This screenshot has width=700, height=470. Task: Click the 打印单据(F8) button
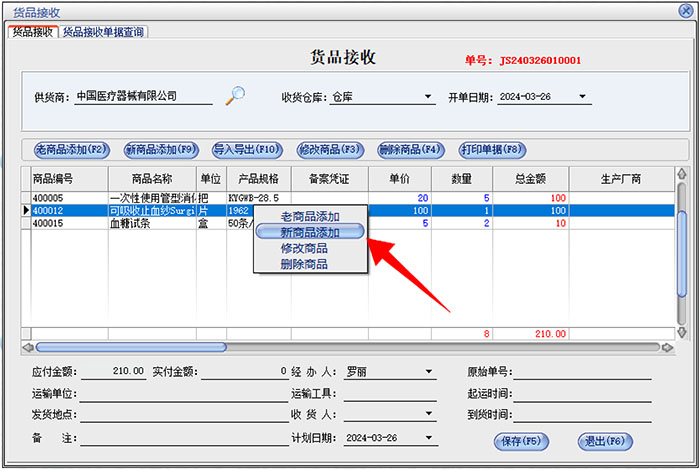click(491, 150)
